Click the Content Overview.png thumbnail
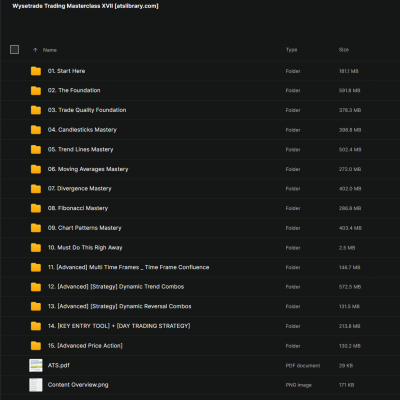Viewport: 400px width, 400px height. point(36,385)
